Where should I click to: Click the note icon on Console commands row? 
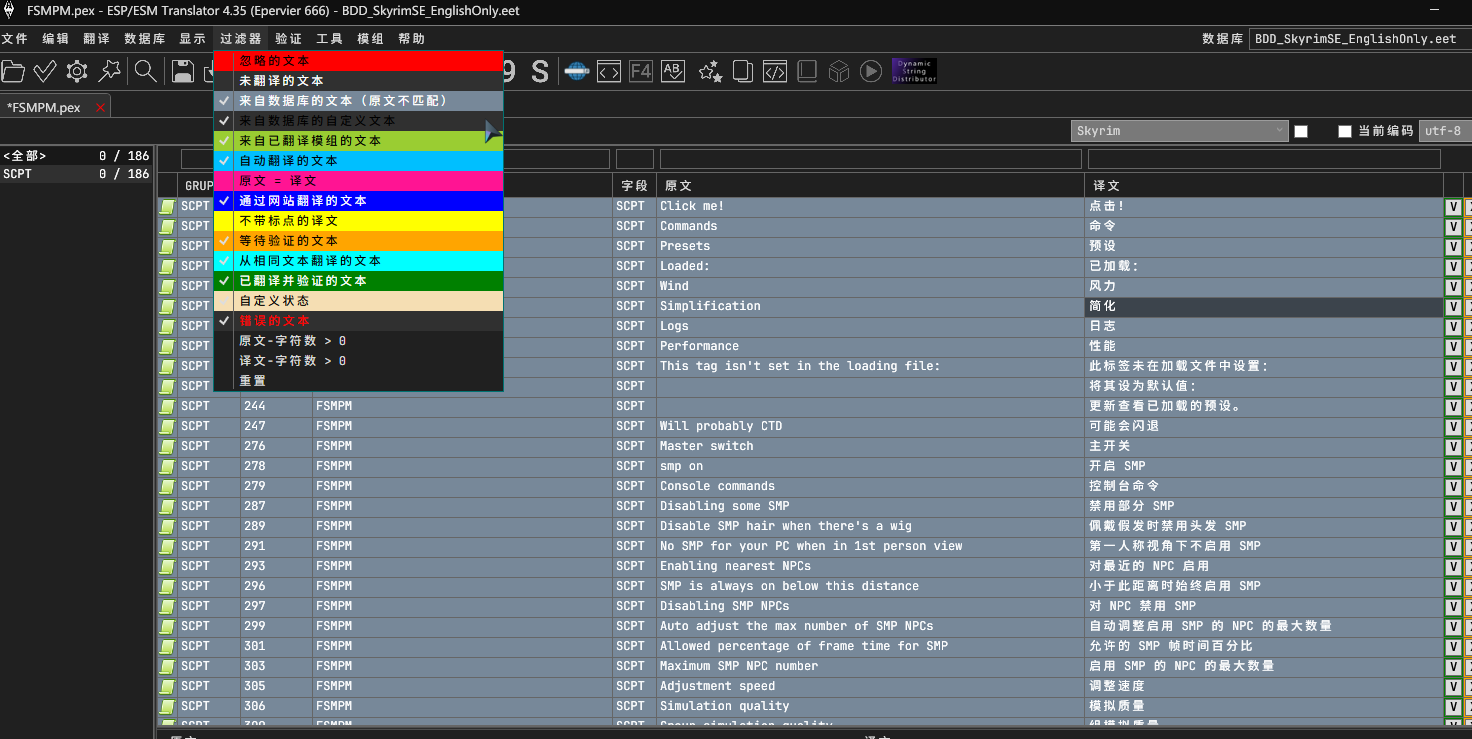click(167, 486)
